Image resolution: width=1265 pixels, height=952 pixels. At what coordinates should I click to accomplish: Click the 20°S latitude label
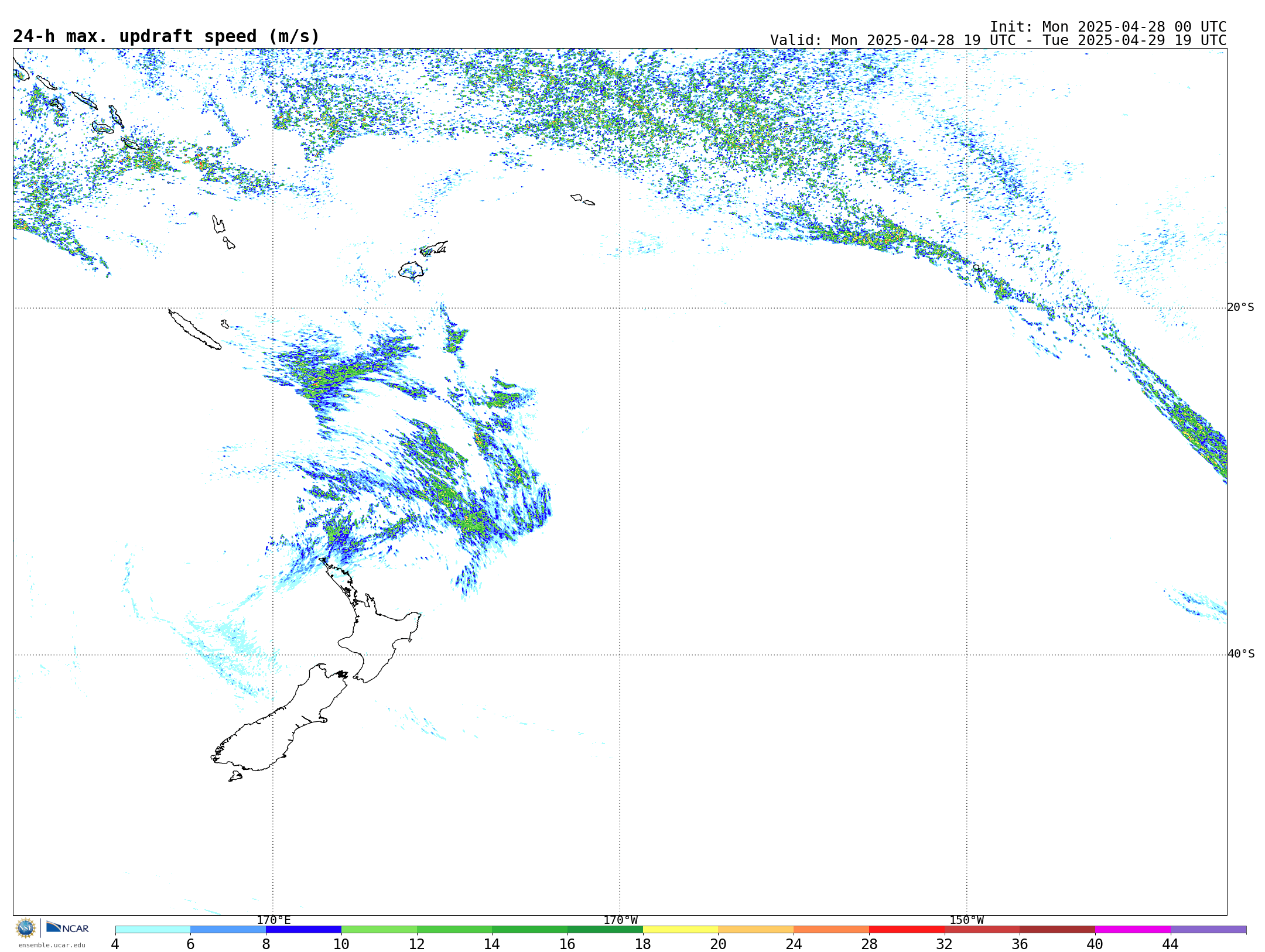(x=1240, y=307)
